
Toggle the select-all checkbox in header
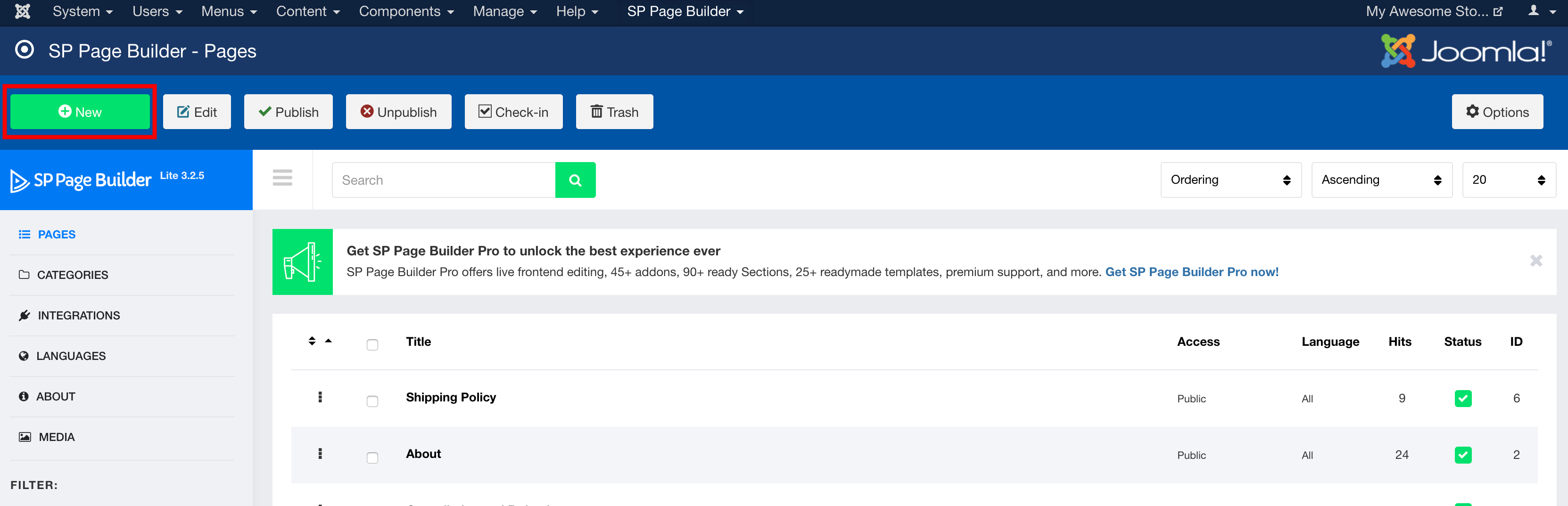[x=372, y=345]
